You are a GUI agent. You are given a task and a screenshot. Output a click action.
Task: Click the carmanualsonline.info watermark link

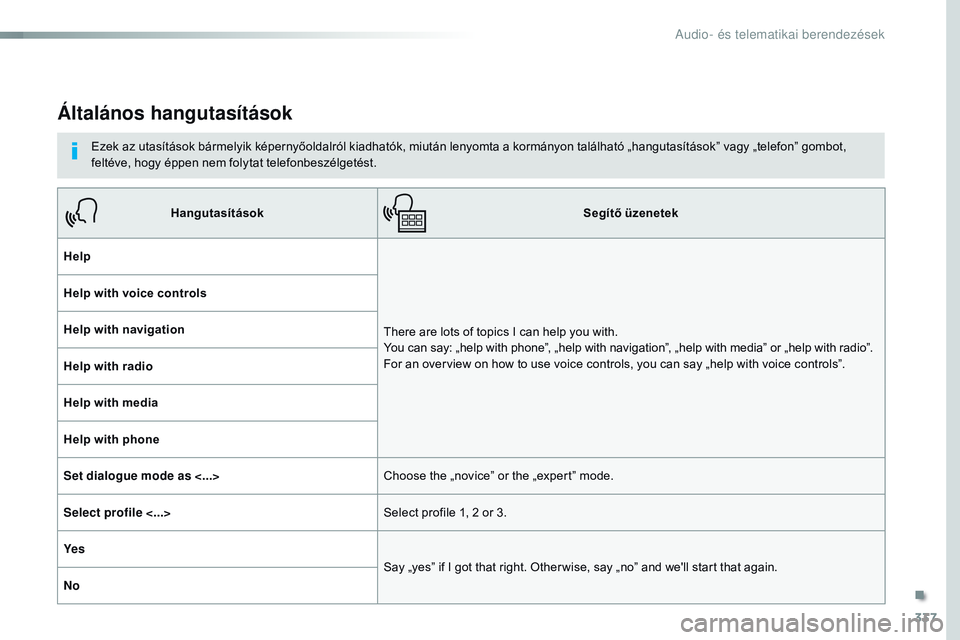point(811,623)
